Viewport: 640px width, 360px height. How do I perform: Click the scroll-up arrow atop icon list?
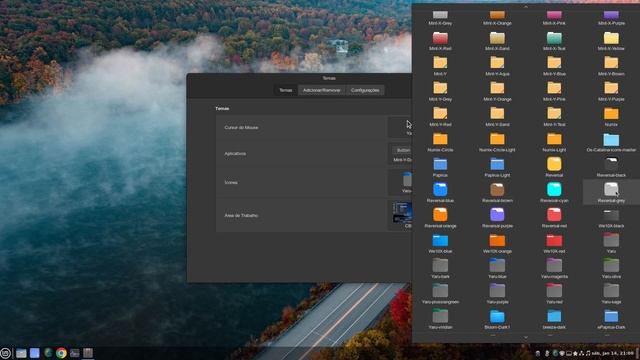coord(526,7)
